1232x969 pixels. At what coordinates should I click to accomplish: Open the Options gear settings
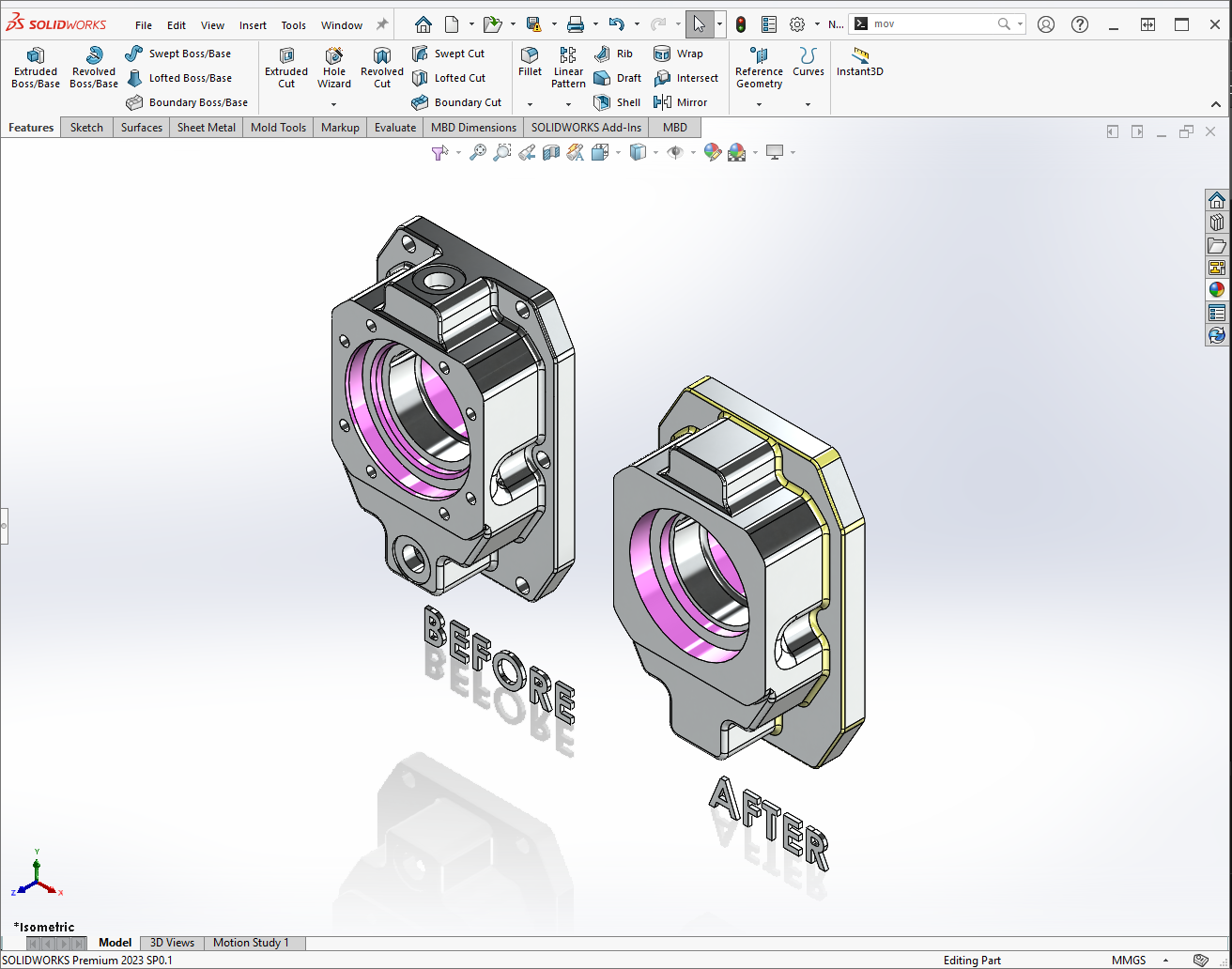797,24
